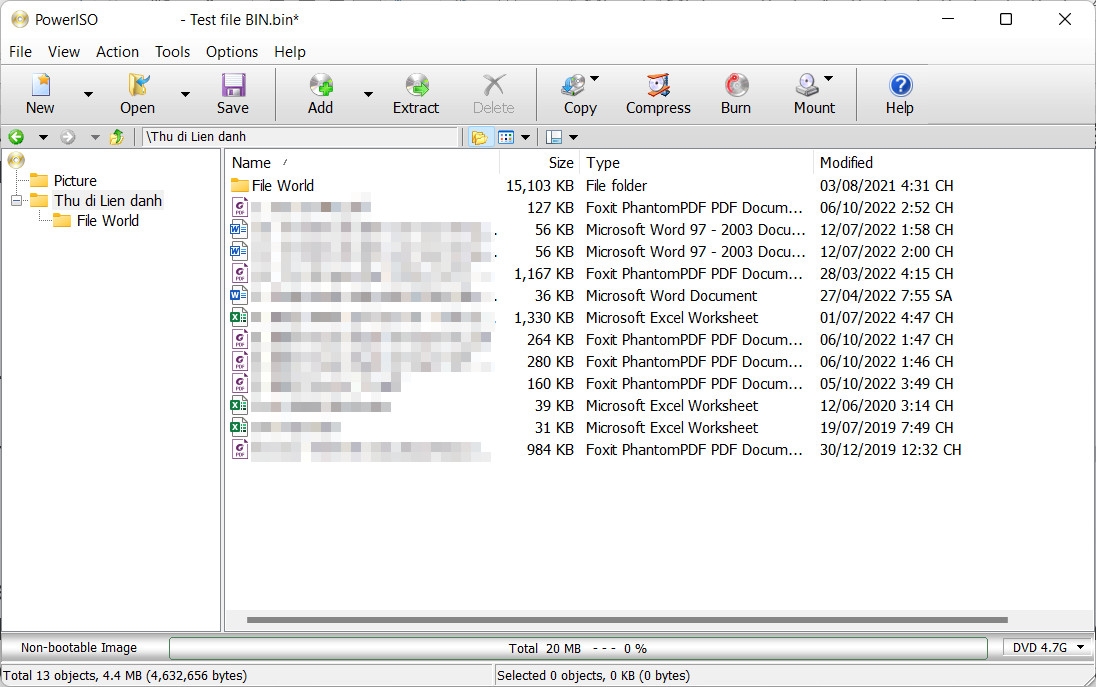Select the disc root icon in tree
This screenshot has height=687, width=1096.
click(x=16, y=161)
